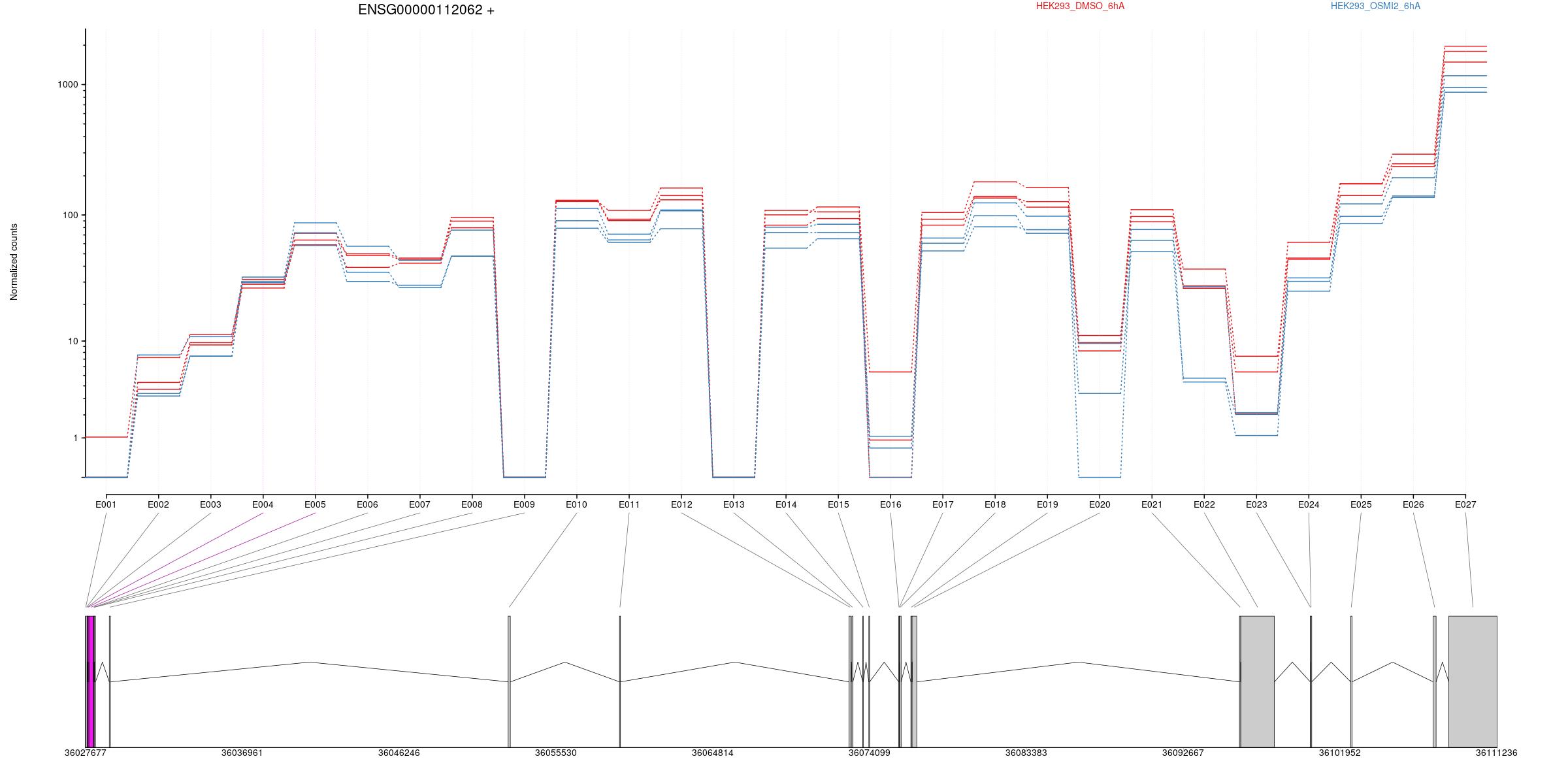Click the exon label E027
Image resolution: width=1568 pixels, height=784 pixels.
coord(1465,504)
